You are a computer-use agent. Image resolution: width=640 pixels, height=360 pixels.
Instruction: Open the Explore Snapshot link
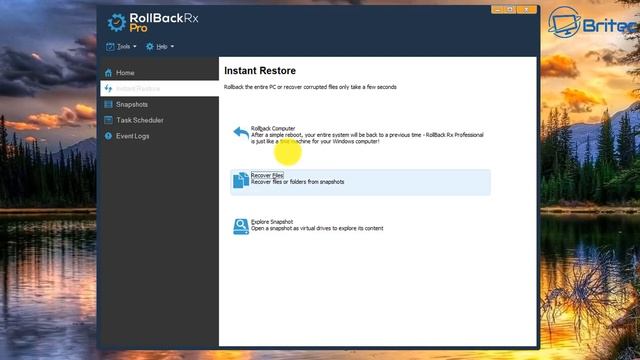272,222
